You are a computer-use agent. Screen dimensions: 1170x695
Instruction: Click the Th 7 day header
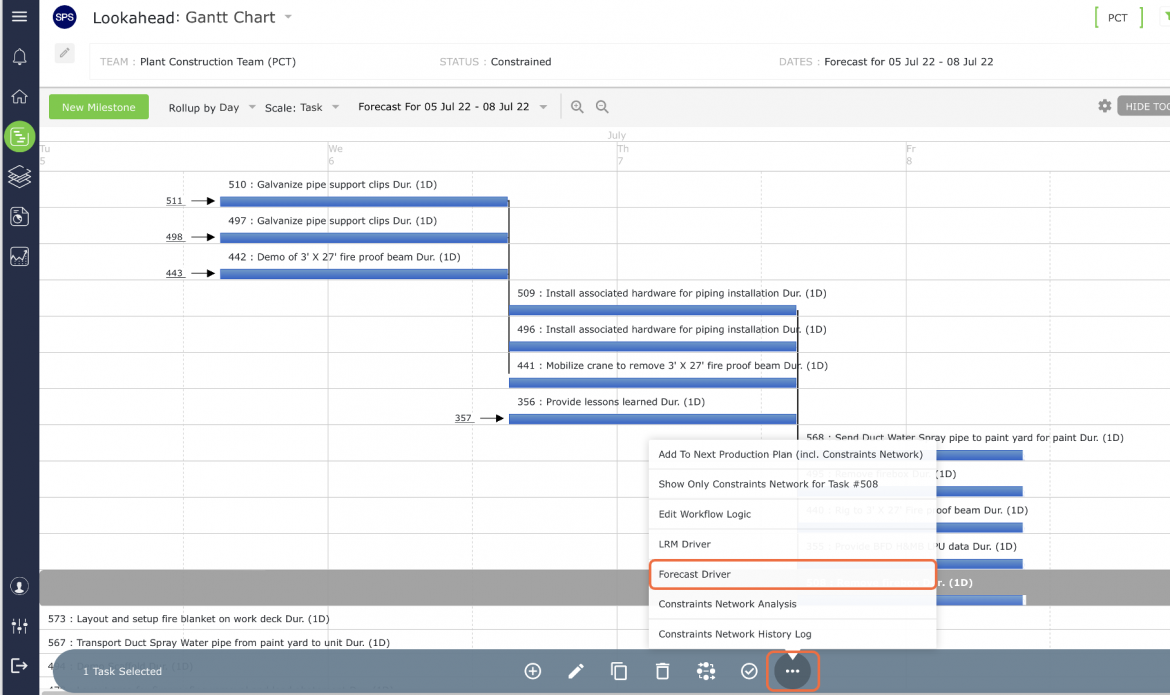point(623,155)
